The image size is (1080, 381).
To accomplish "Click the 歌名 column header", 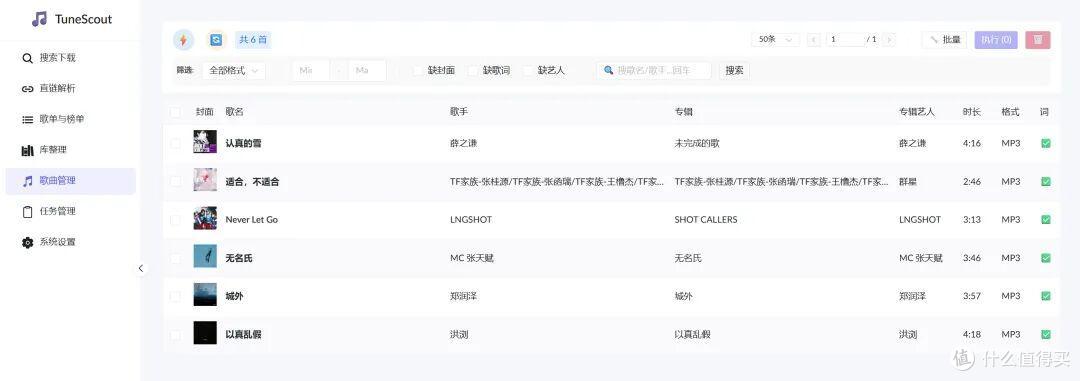I will (x=234, y=112).
